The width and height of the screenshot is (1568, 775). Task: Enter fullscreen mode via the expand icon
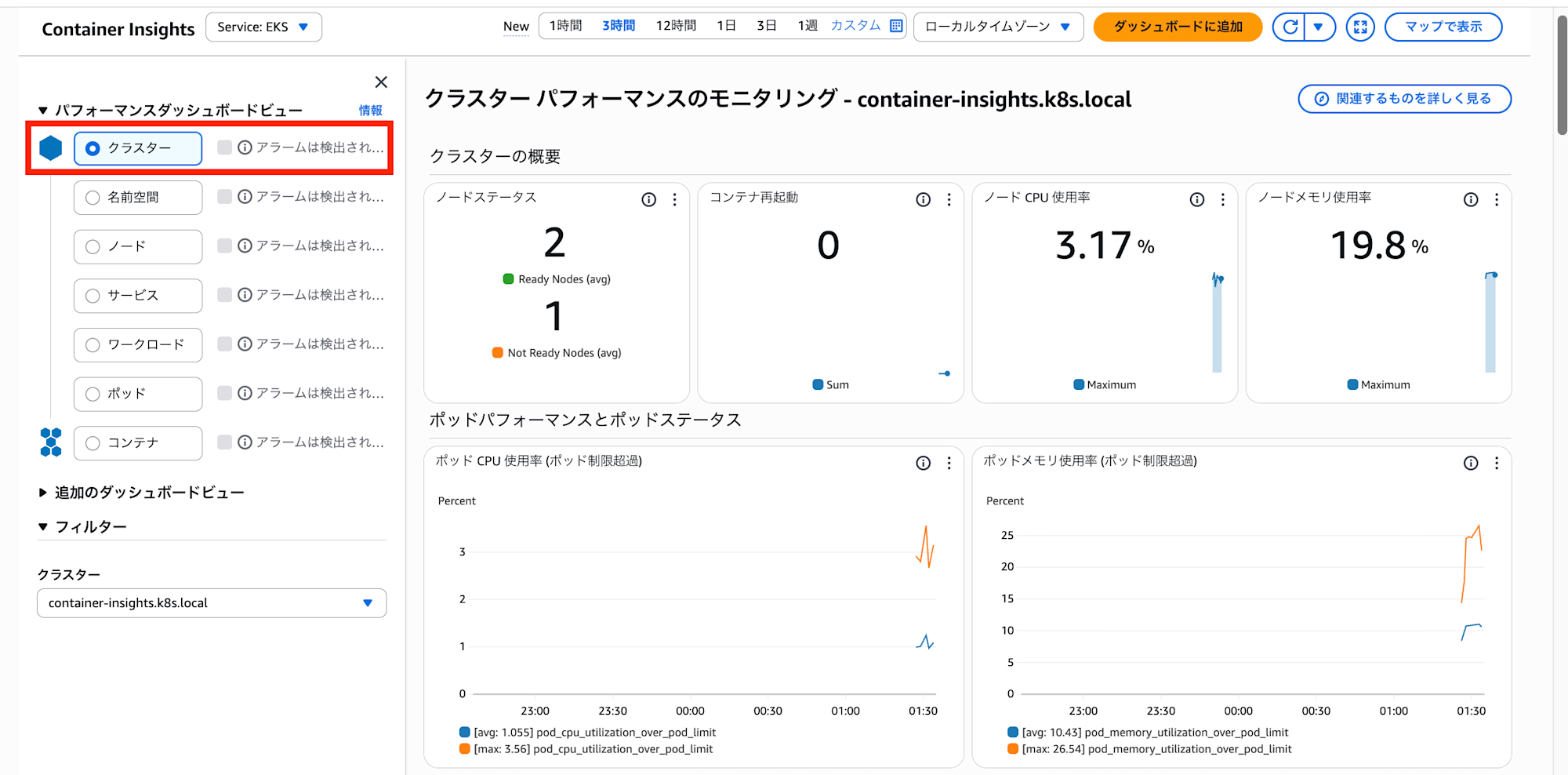(1360, 27)
